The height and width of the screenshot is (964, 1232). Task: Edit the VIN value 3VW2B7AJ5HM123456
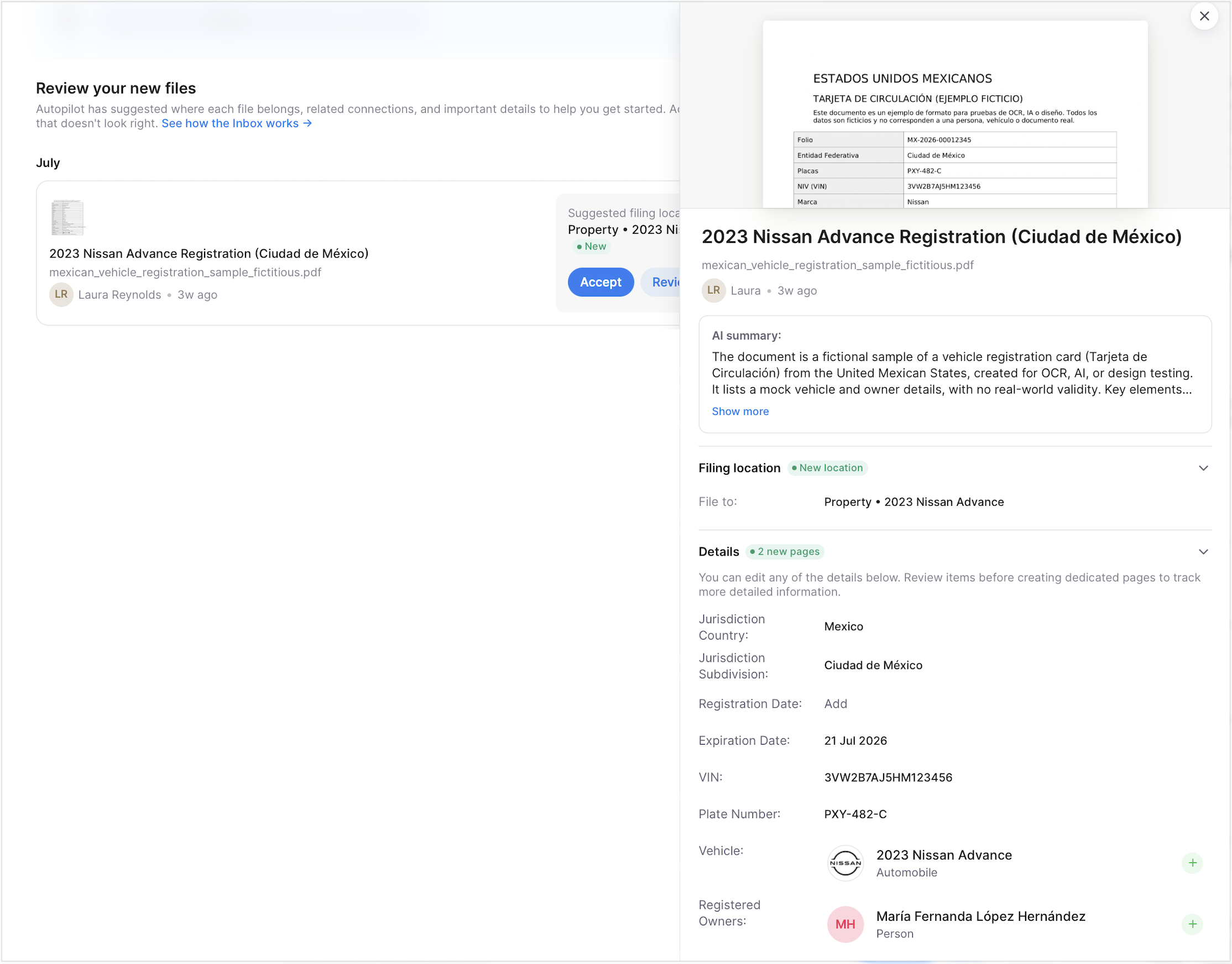888,777
